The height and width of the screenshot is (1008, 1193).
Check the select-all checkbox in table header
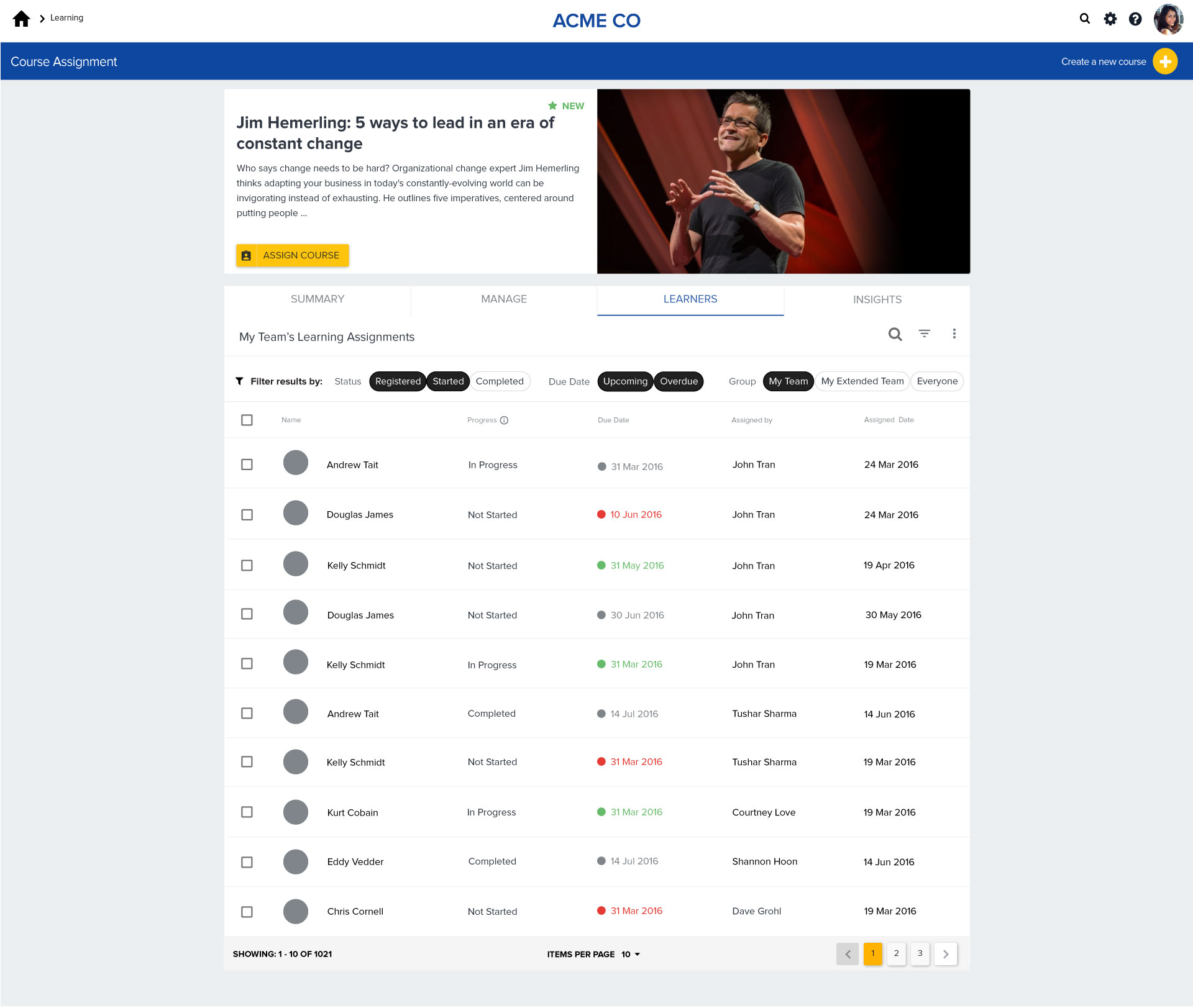(x=247, y=420)
